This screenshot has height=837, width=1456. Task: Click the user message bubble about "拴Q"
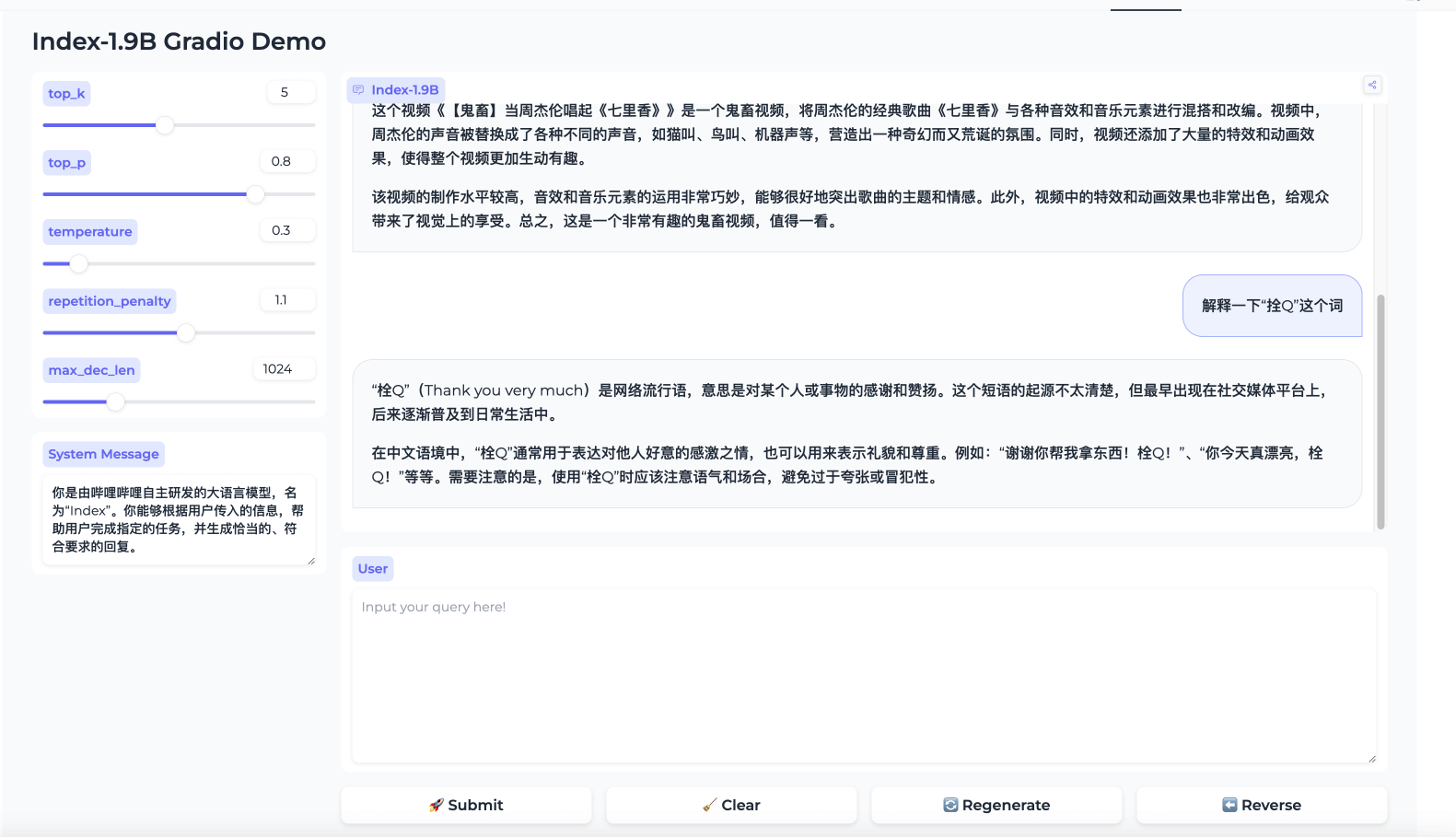pos(1272,306)
